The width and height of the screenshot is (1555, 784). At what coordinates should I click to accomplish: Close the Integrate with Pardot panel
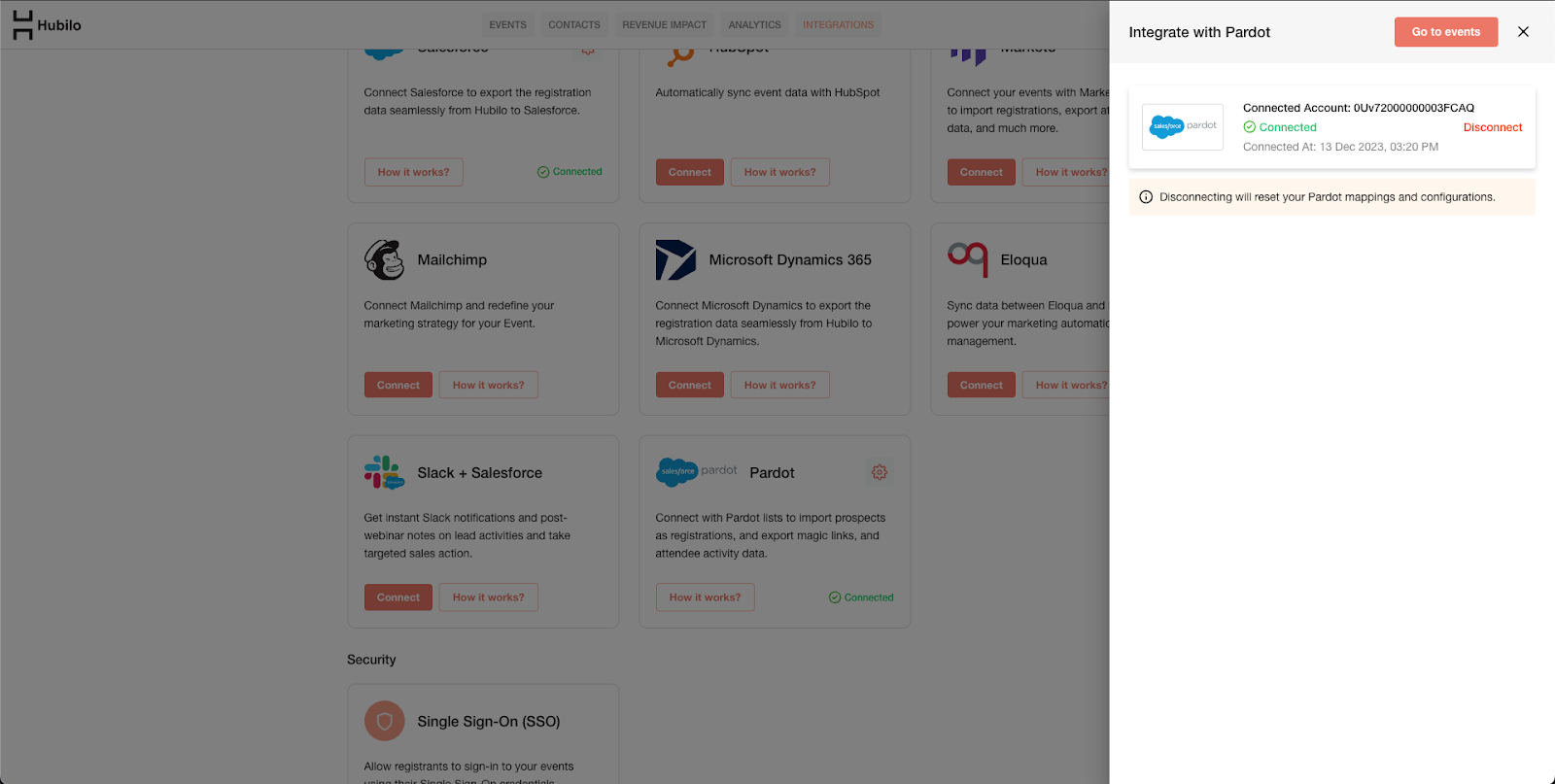[1523, 32]
